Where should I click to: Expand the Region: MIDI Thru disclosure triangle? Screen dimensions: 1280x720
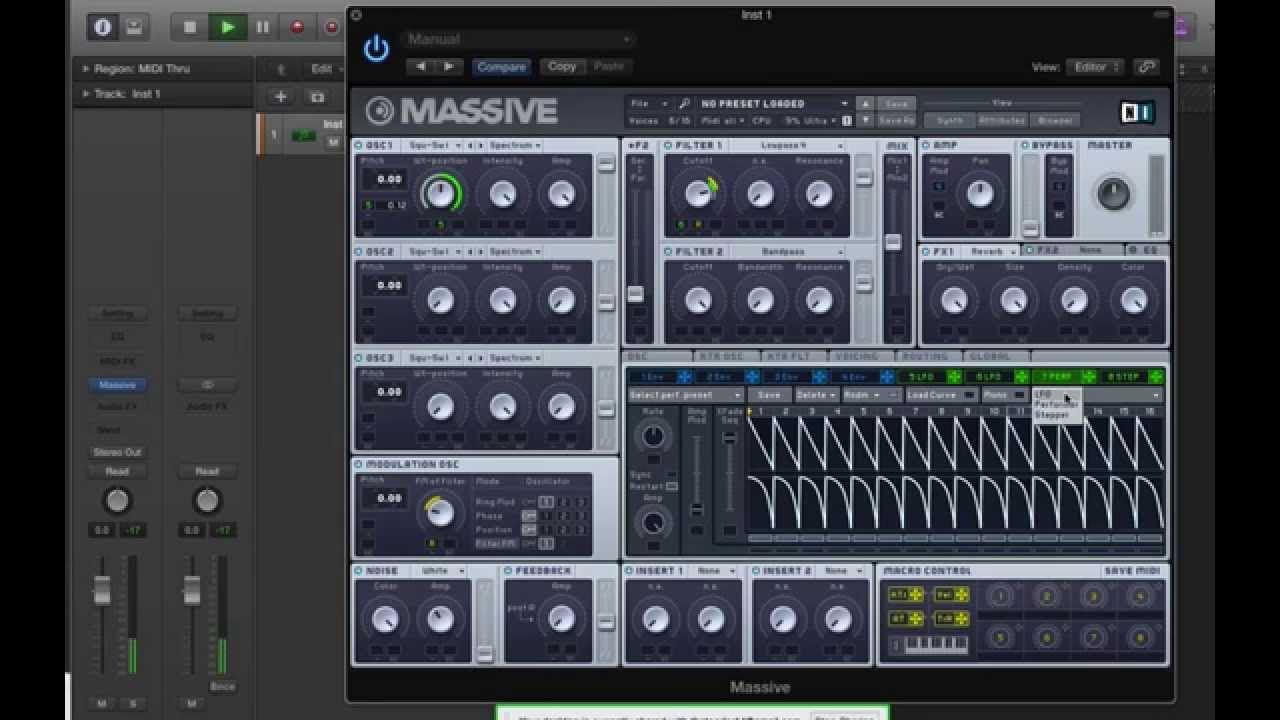pos(86,69)
